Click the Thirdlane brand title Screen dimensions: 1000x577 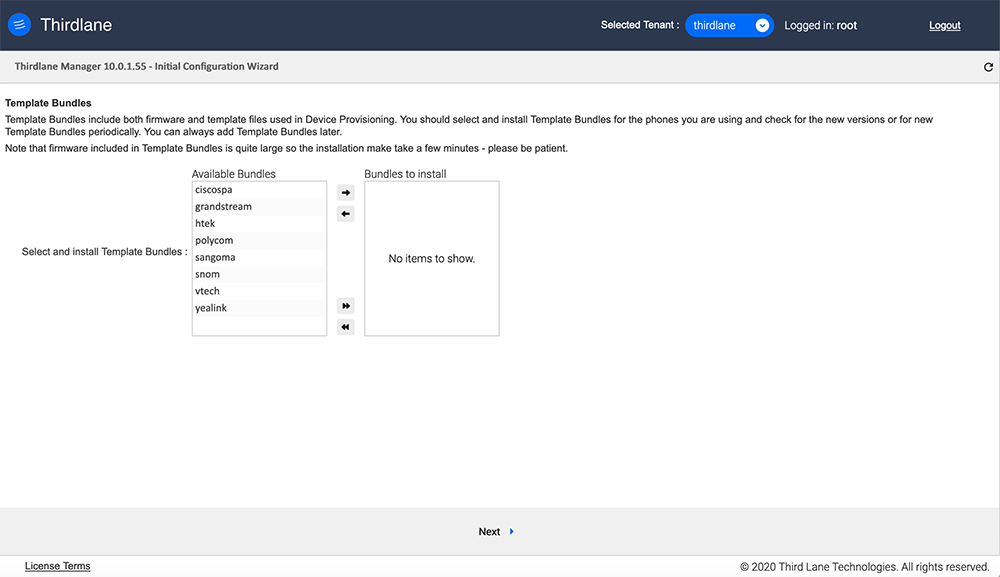coord(76,25)
